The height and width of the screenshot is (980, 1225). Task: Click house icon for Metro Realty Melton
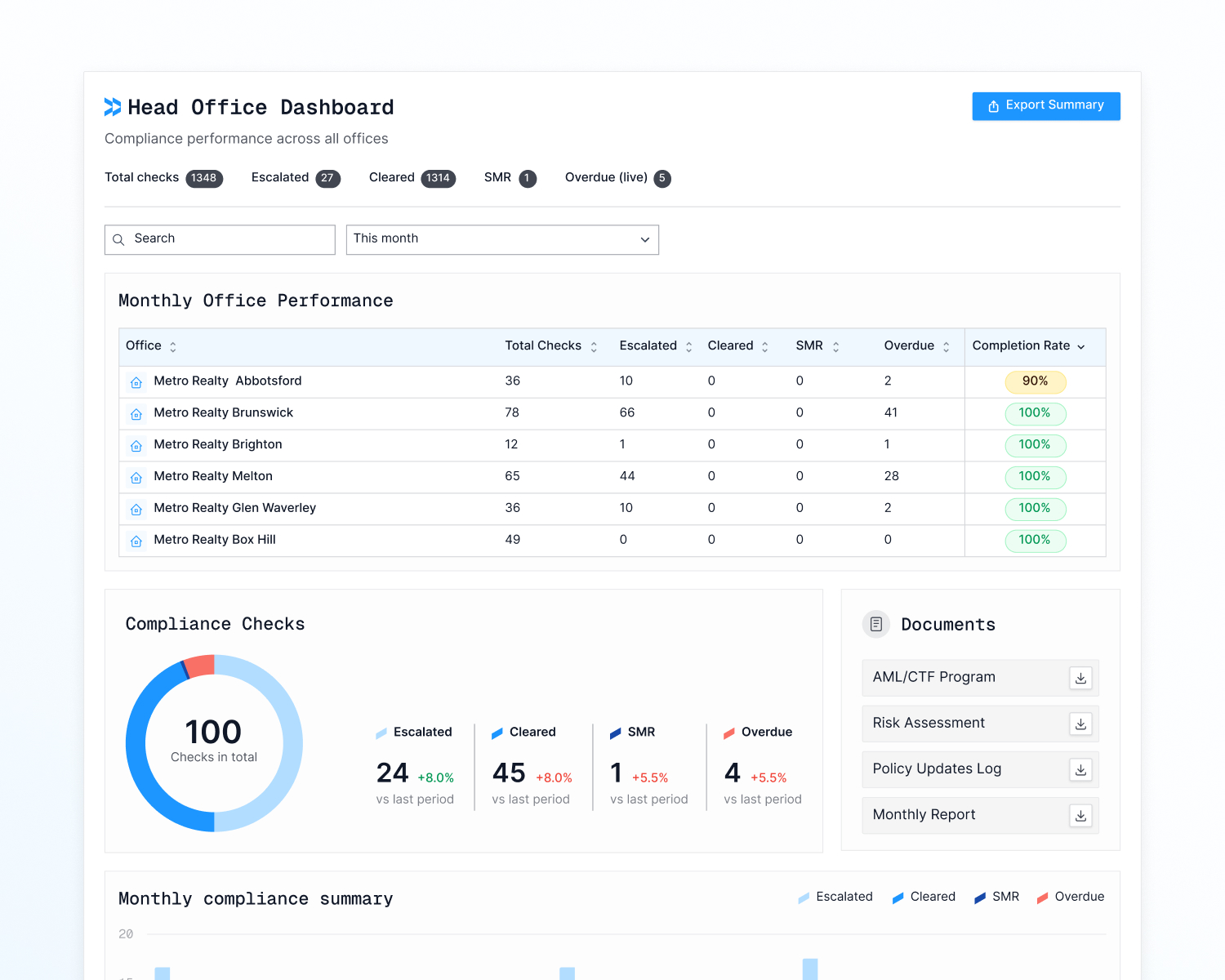(x=136, y=478)
